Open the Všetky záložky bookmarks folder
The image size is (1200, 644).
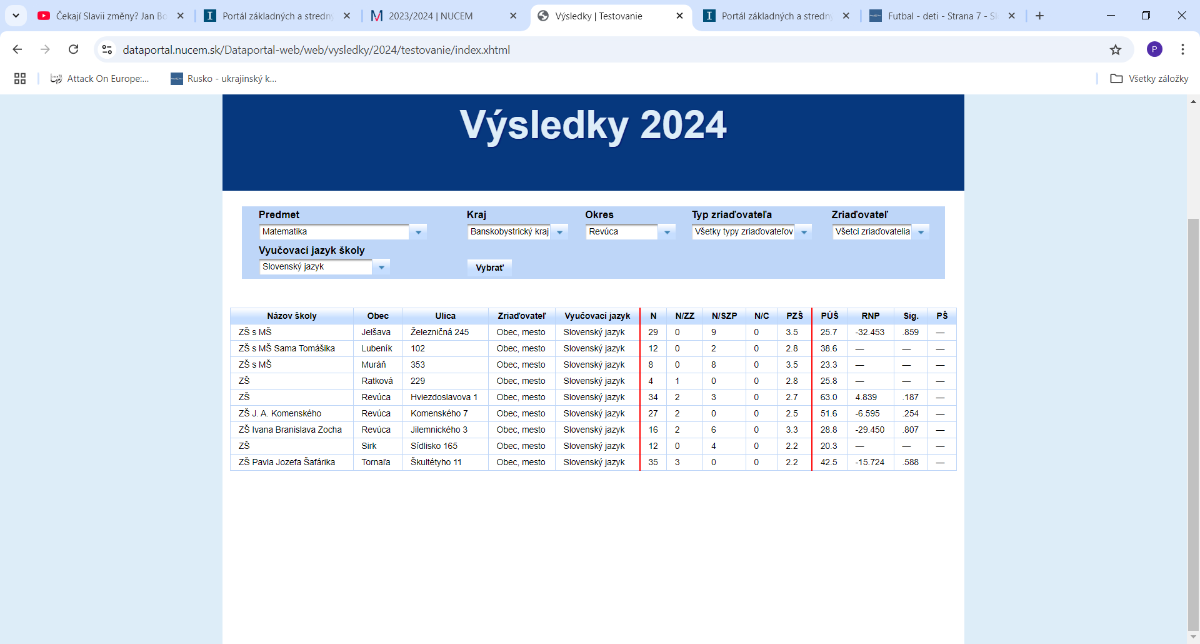[x=1149, y=78]
